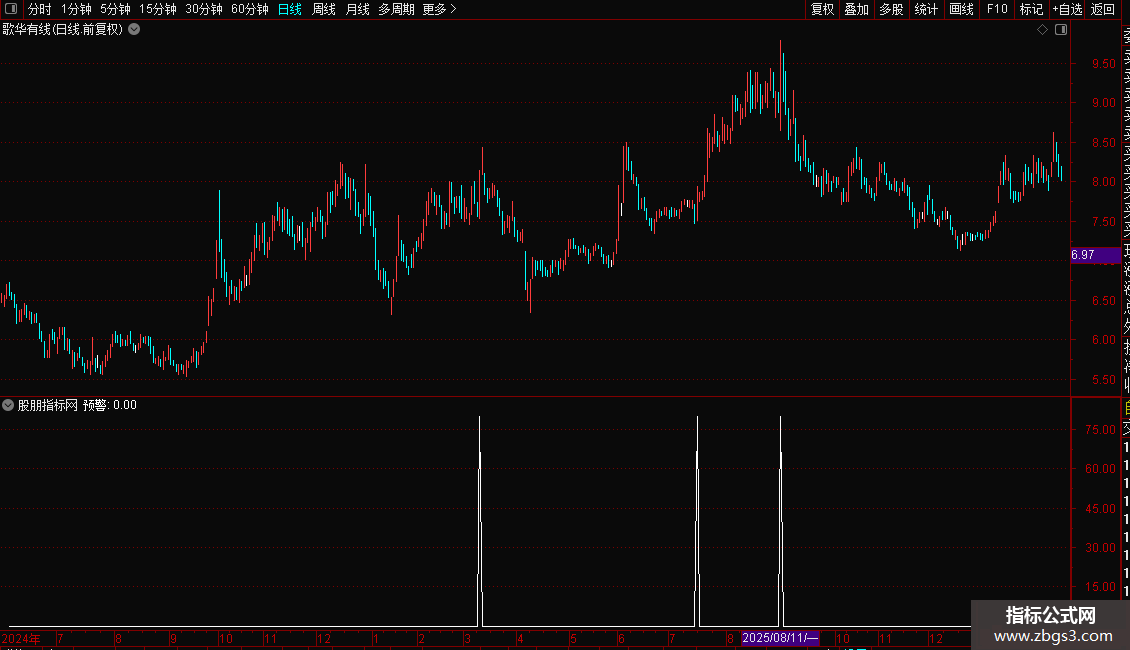Click the panel layout icon at top-left

coord(11,9)
